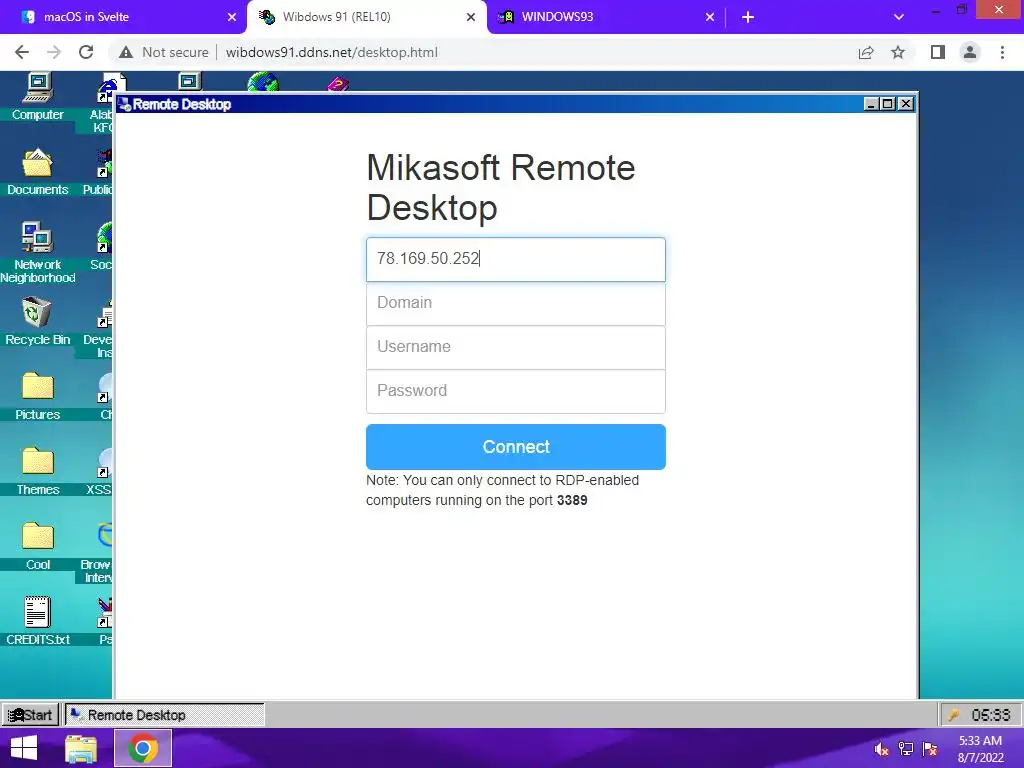This screenshot has width=1024, height=768.
Task: Go forward in browser history
Action: click(x=54, y=52)
